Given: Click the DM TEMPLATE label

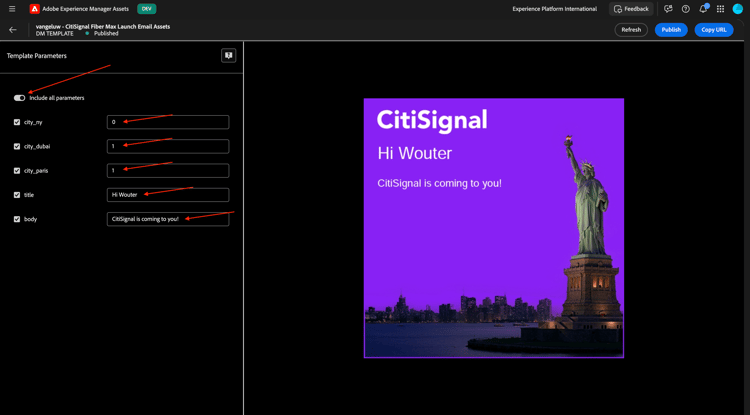Looking at the screenshot, I should point(55,33).
